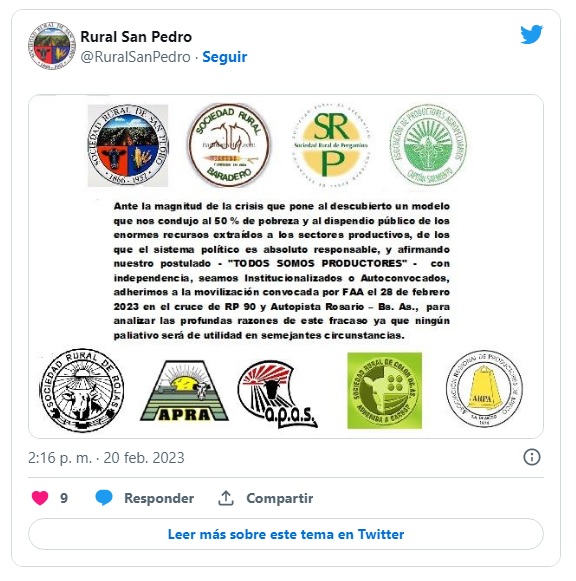Click the Sociedad Rural de Rojas logo

(82, 391)
